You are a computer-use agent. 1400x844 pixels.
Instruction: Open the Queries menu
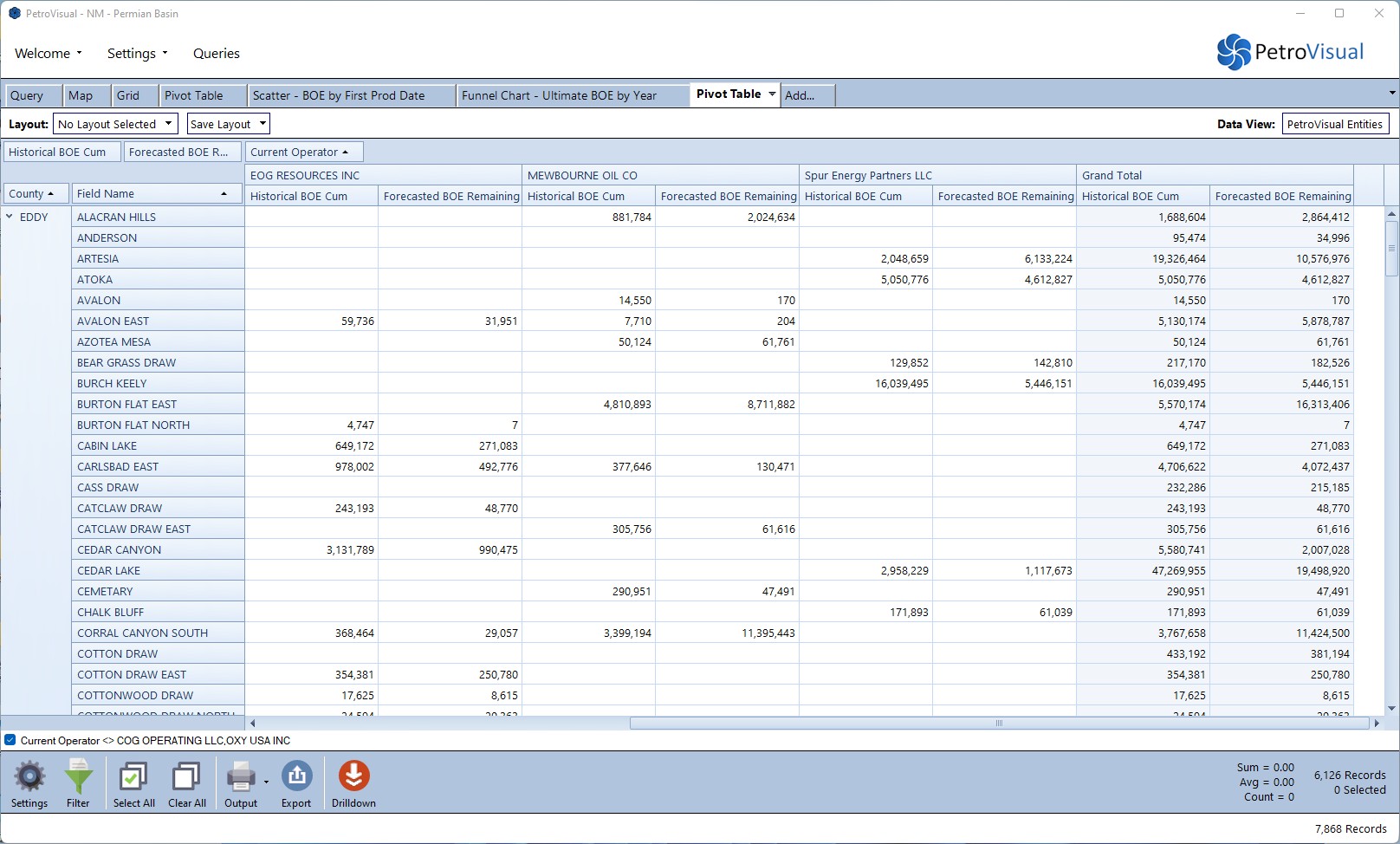[x=217, y=53]
